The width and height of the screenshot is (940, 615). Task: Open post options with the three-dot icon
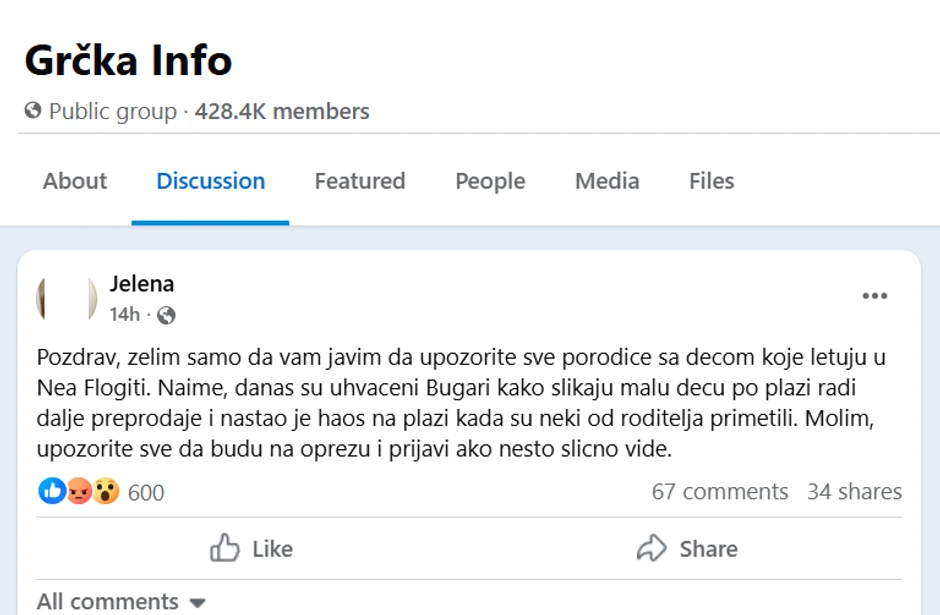coord(875,295)
